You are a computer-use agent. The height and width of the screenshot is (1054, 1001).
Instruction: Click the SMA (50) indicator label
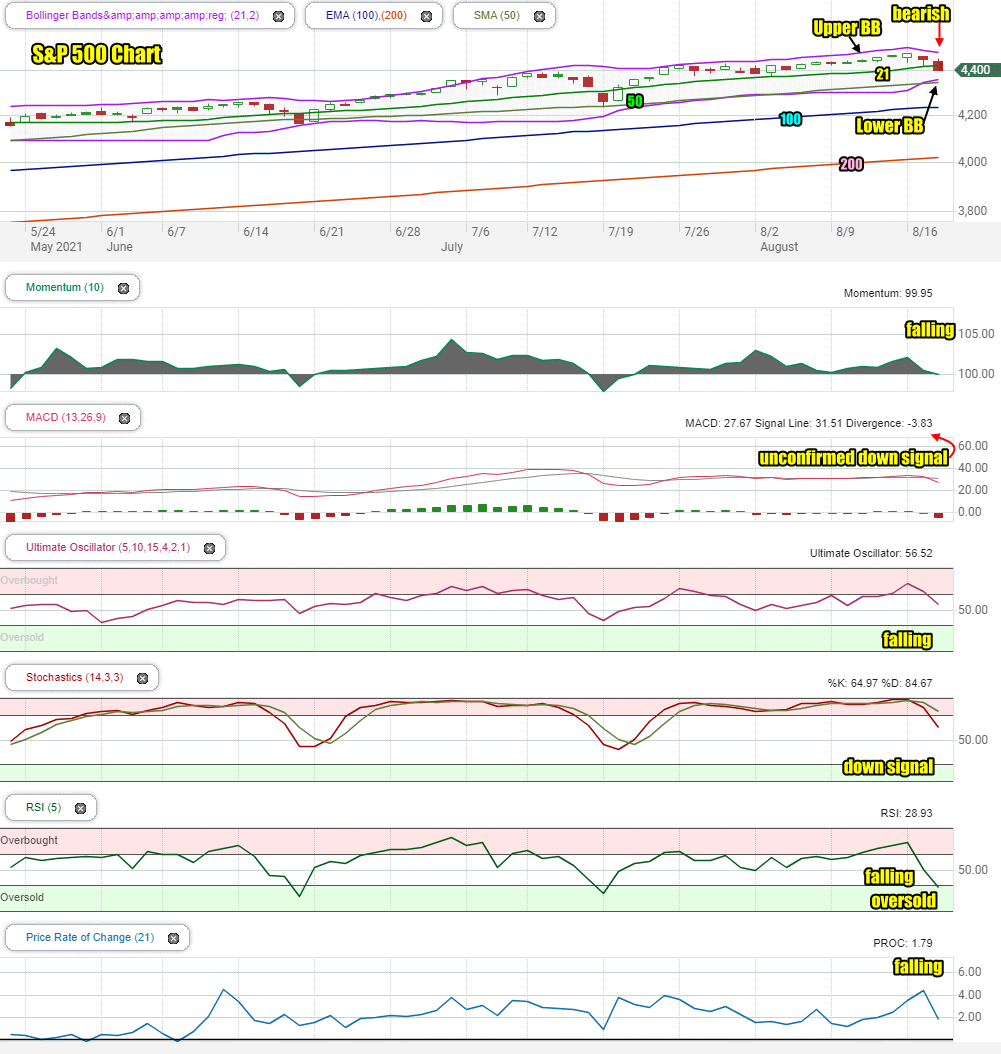[497, 15]
